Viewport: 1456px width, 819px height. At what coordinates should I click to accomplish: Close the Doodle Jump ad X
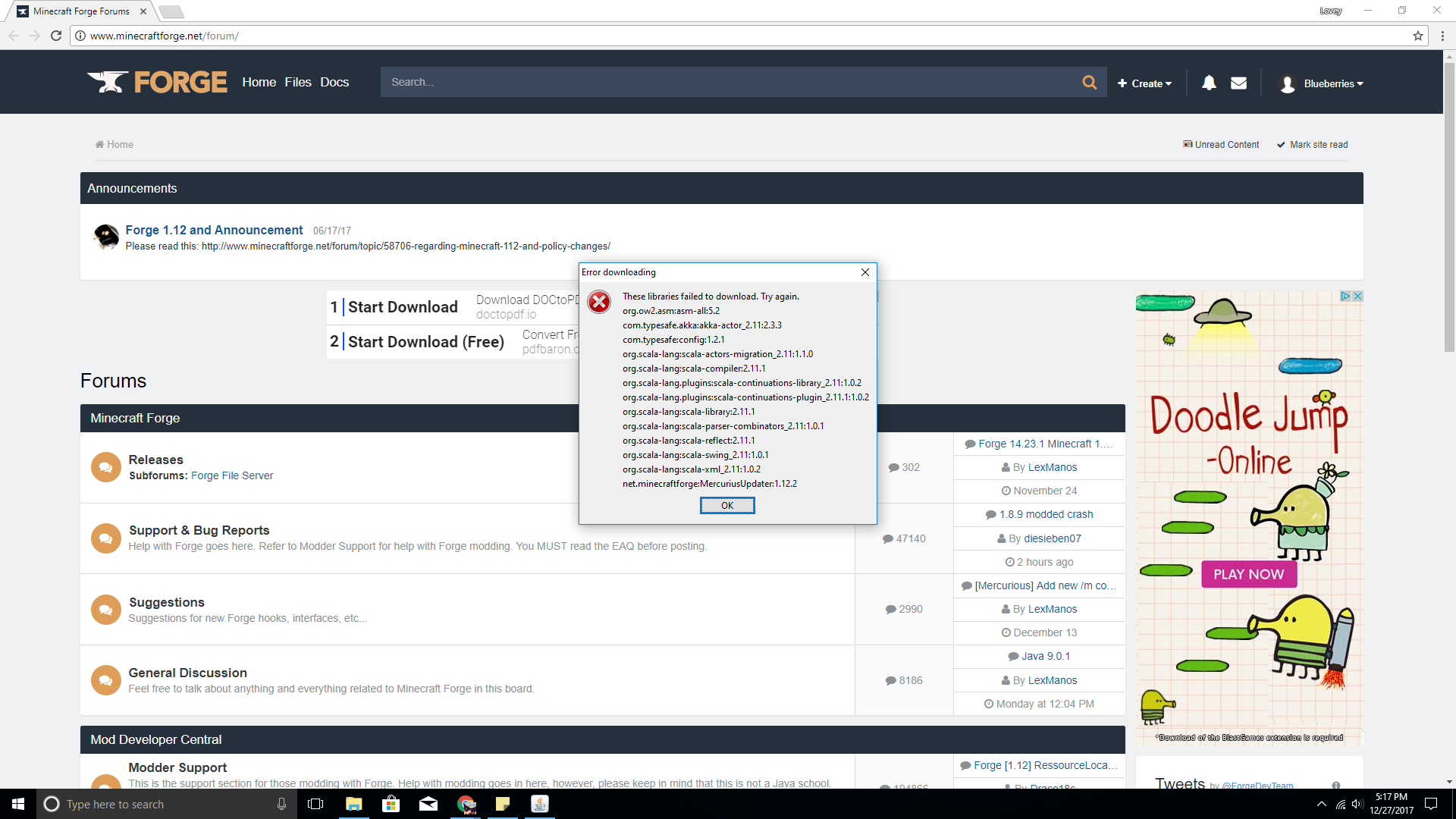point(1358,297)
